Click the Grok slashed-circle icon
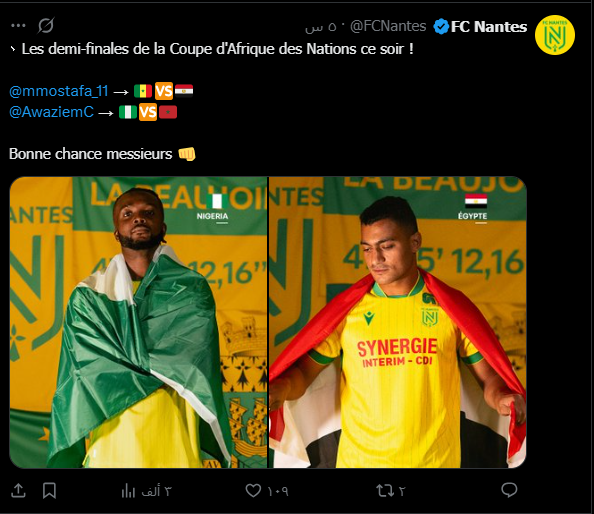594x514 pixels. pos(46,25)
